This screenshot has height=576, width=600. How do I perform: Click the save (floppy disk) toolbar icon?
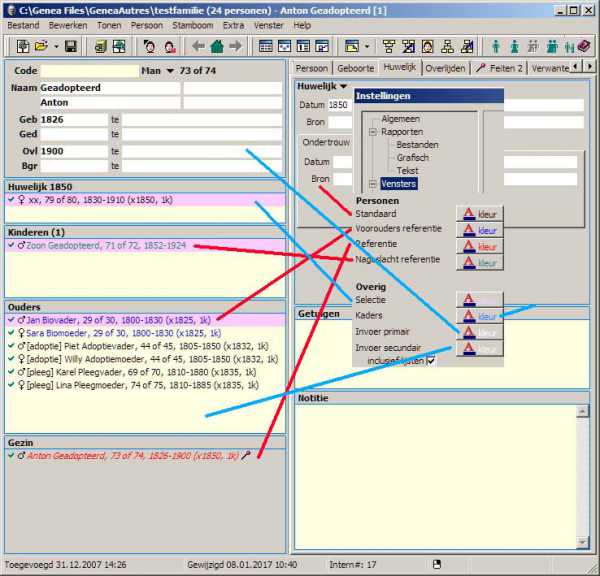(71, 46)
